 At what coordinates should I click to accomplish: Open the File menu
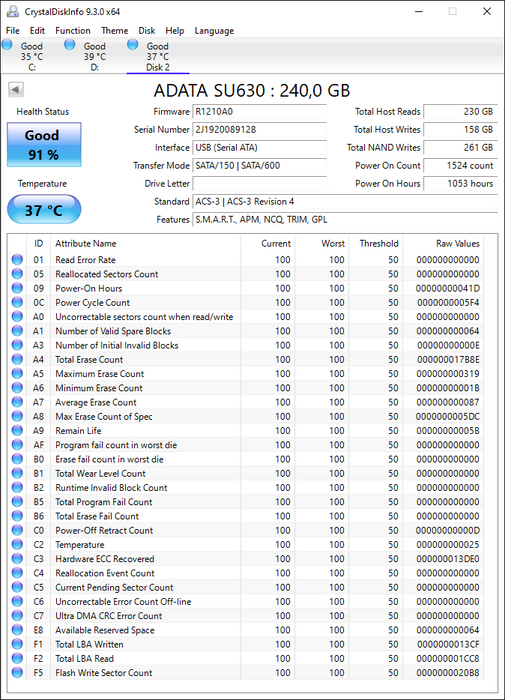click(13, 31)
